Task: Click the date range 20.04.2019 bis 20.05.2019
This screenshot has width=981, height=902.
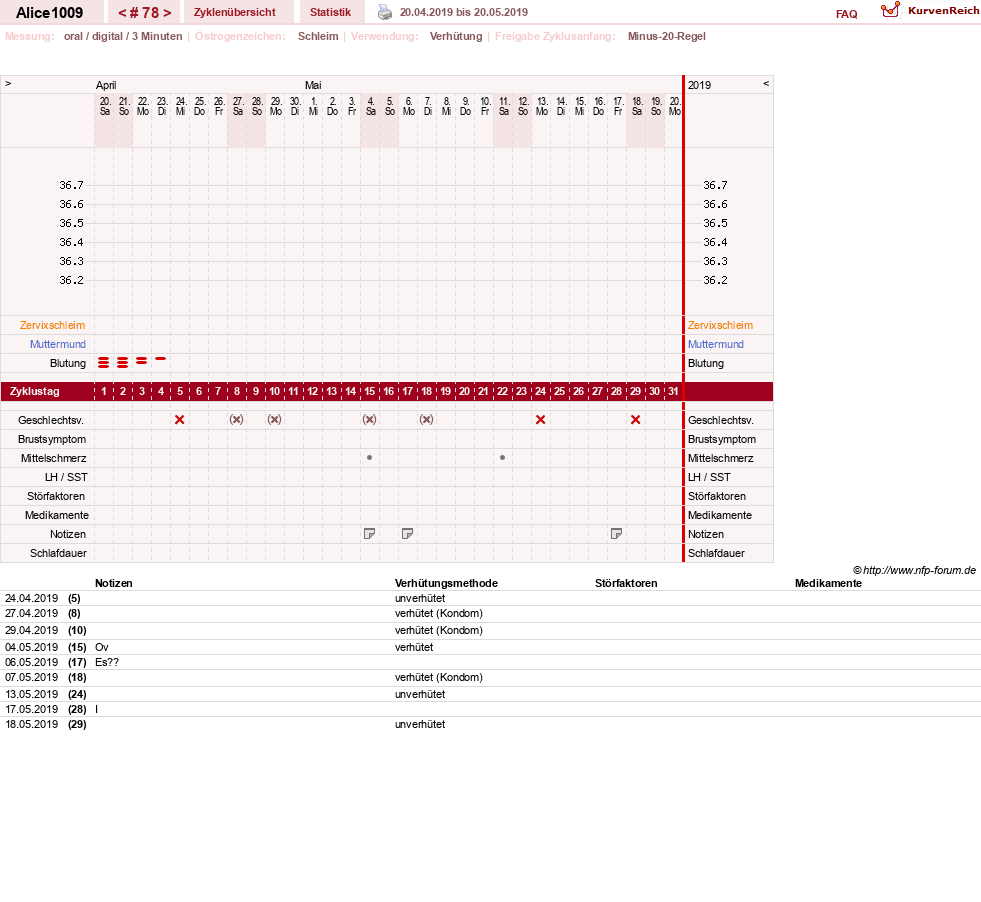Action: (464, 12)
